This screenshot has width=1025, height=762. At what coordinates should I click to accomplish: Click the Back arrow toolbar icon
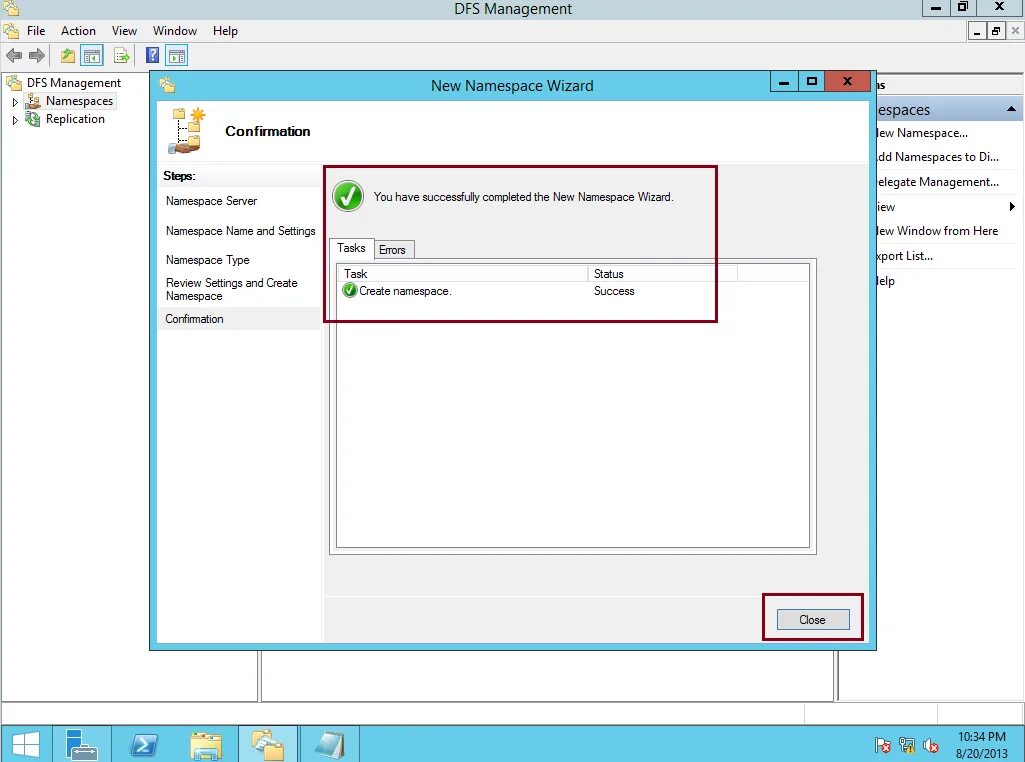14,56
